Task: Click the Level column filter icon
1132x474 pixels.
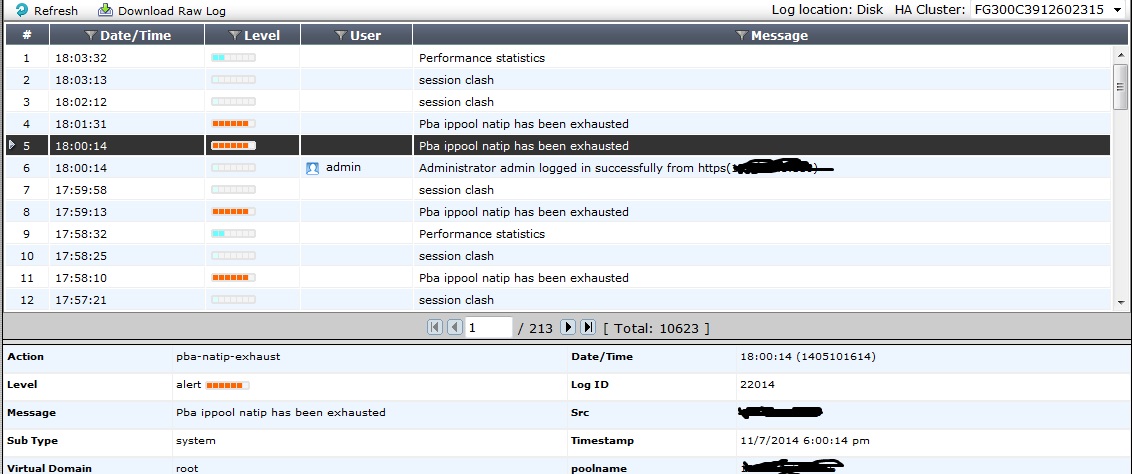Action: click(234, 36)
